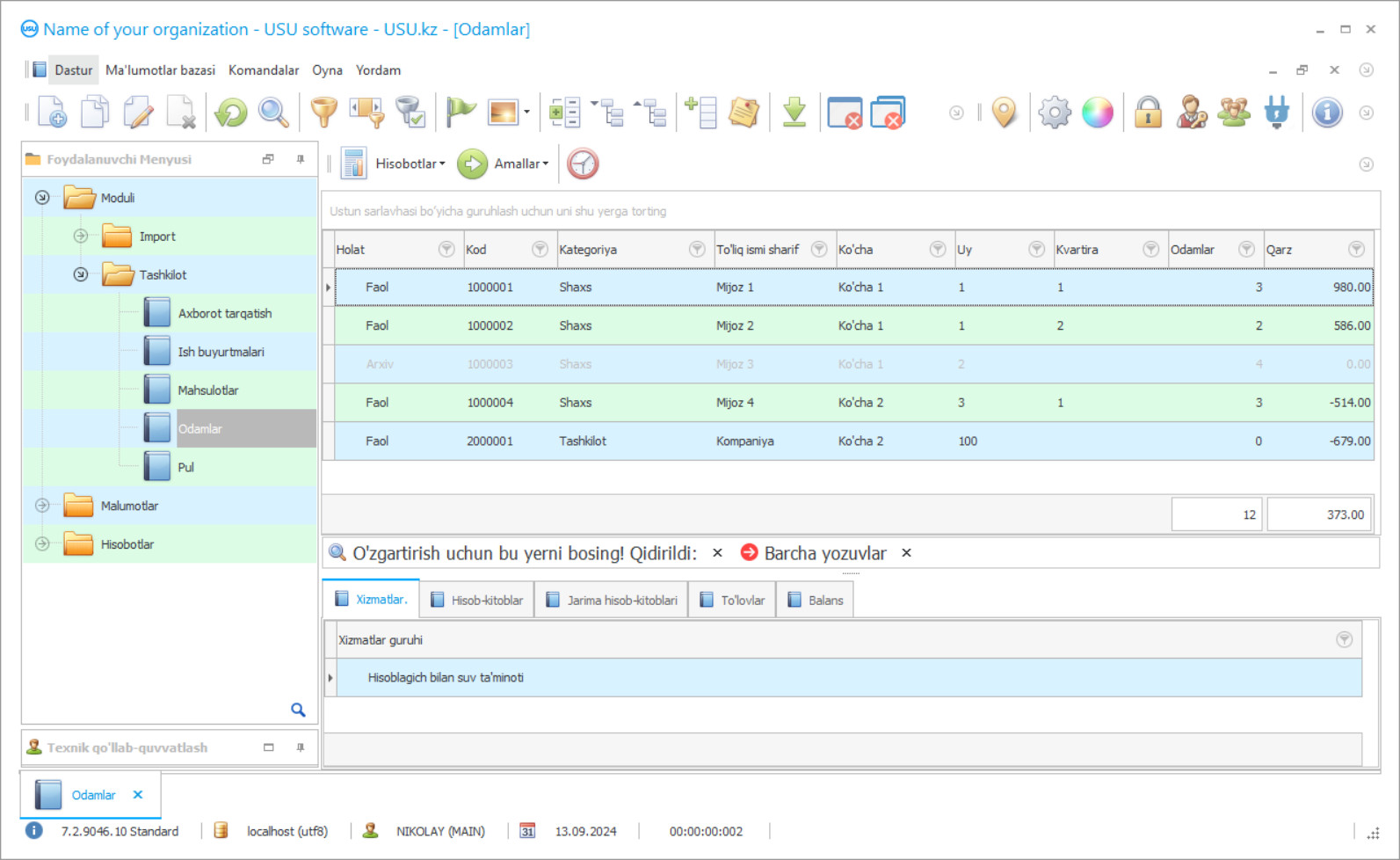Click the location map pin icon
This screenshot has width=1400, height=860.
pos(1004,113)
